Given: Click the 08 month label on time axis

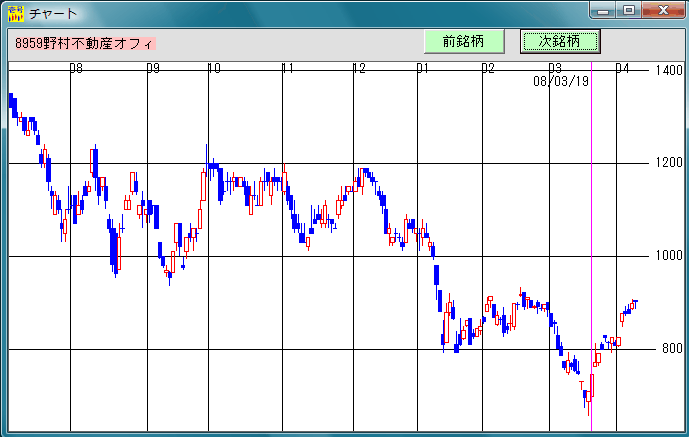Looking at the screenshot, I should (x=76, y=68).
